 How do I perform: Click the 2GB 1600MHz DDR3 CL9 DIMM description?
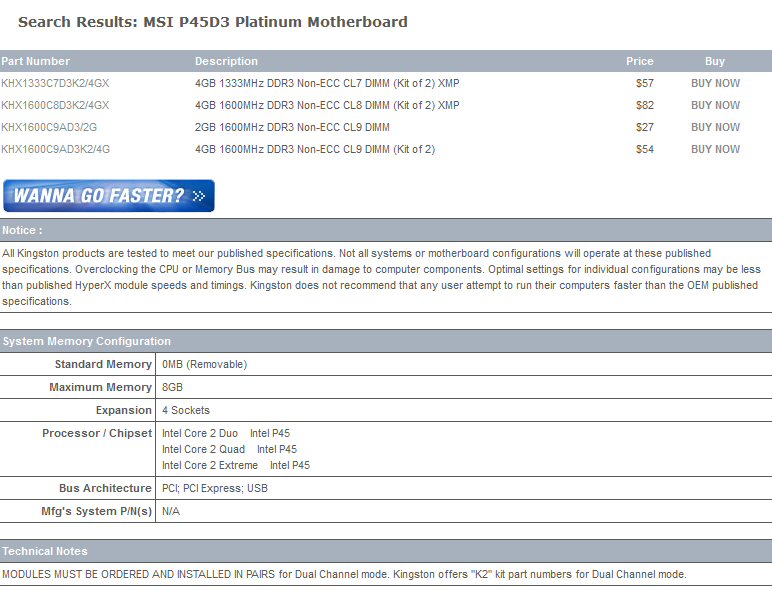(x=292, y=128)
